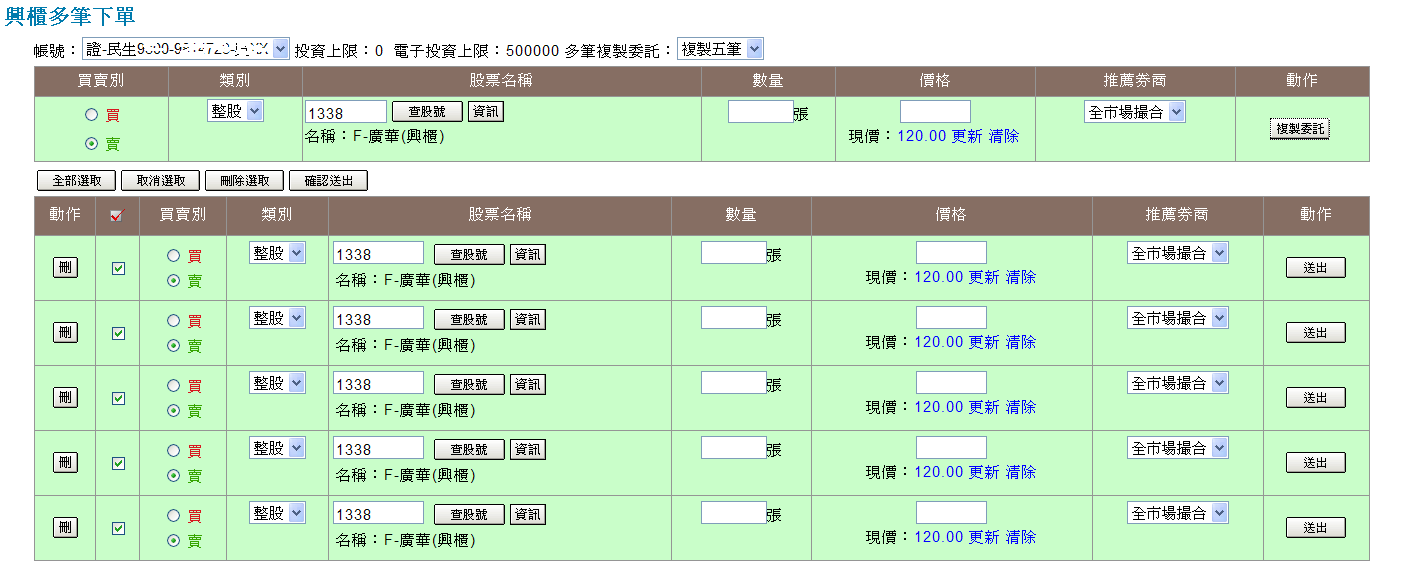Click the 數量 quantity field in first order row
Image resolution: width=1402 pixels, height=575 pixels.
(733, 253)
